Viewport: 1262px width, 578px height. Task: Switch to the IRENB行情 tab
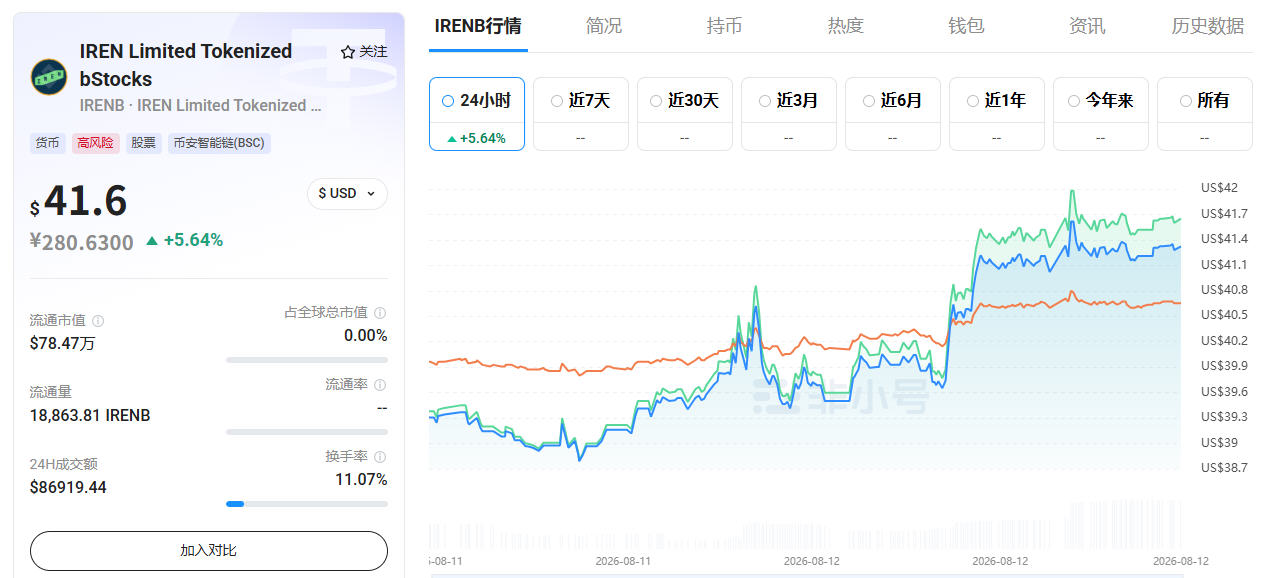pyautogui.click(x=478, y=26)
